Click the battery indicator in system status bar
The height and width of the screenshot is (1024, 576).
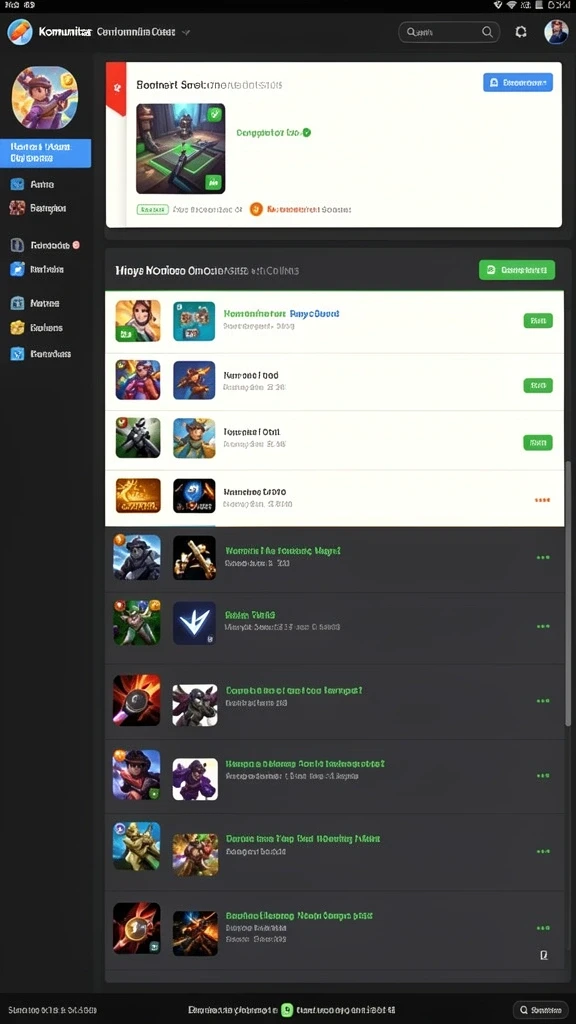pyautogui.click(x=540, y=5)
